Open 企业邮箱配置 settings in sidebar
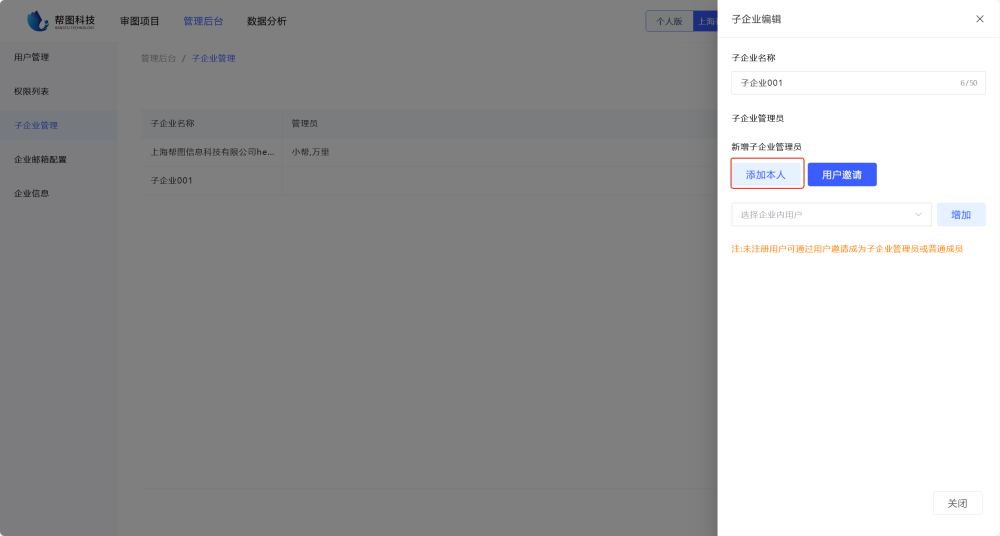Image resolution: width=1000 pixels, height=536 pixels. coord(40,159)
